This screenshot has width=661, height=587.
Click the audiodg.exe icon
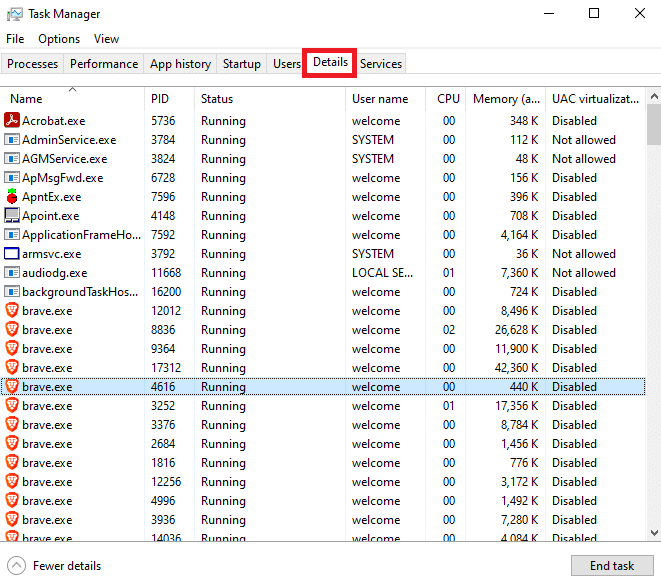(12, 272)
